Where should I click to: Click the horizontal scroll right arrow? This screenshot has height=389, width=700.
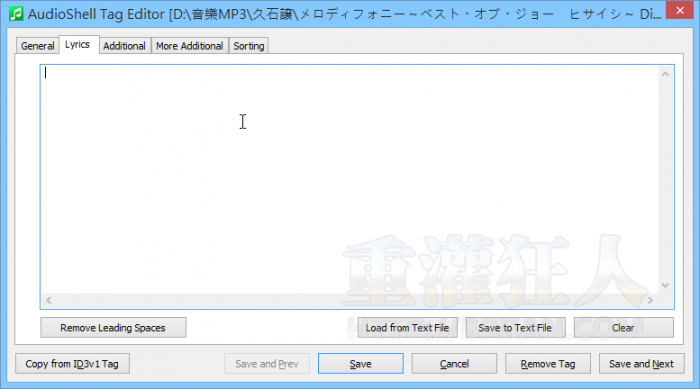[x=650, y=301]
